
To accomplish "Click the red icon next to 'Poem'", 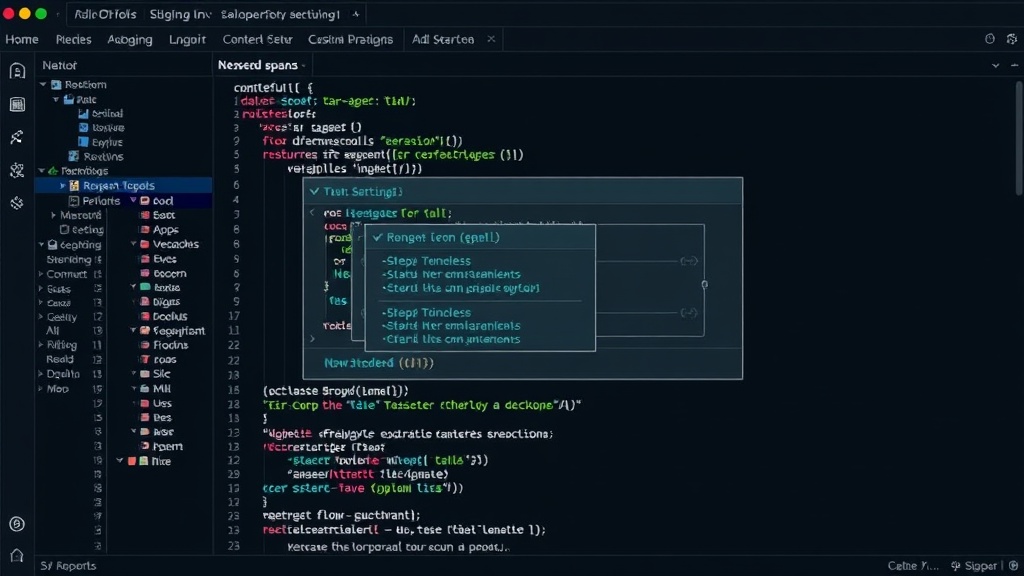I will [x=145, y=446].
